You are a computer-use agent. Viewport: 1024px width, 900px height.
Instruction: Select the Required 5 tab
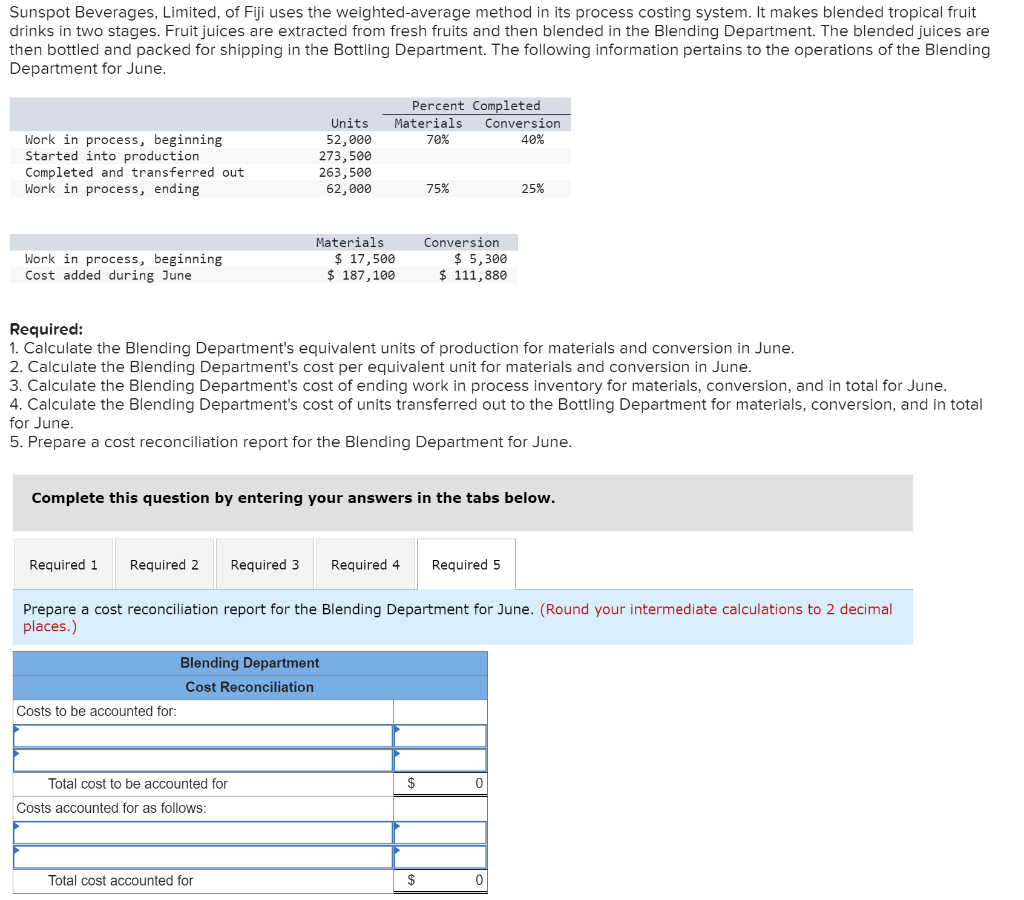(466, 564)
